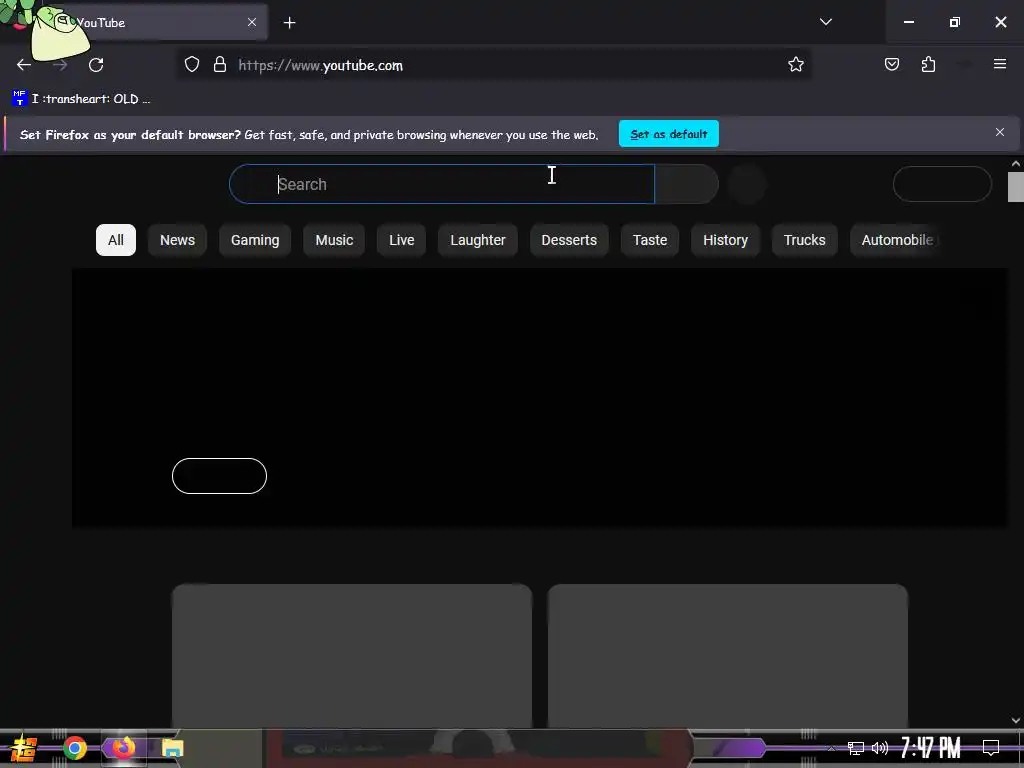Click the scrollbar down arrow

pos(1016,720)
